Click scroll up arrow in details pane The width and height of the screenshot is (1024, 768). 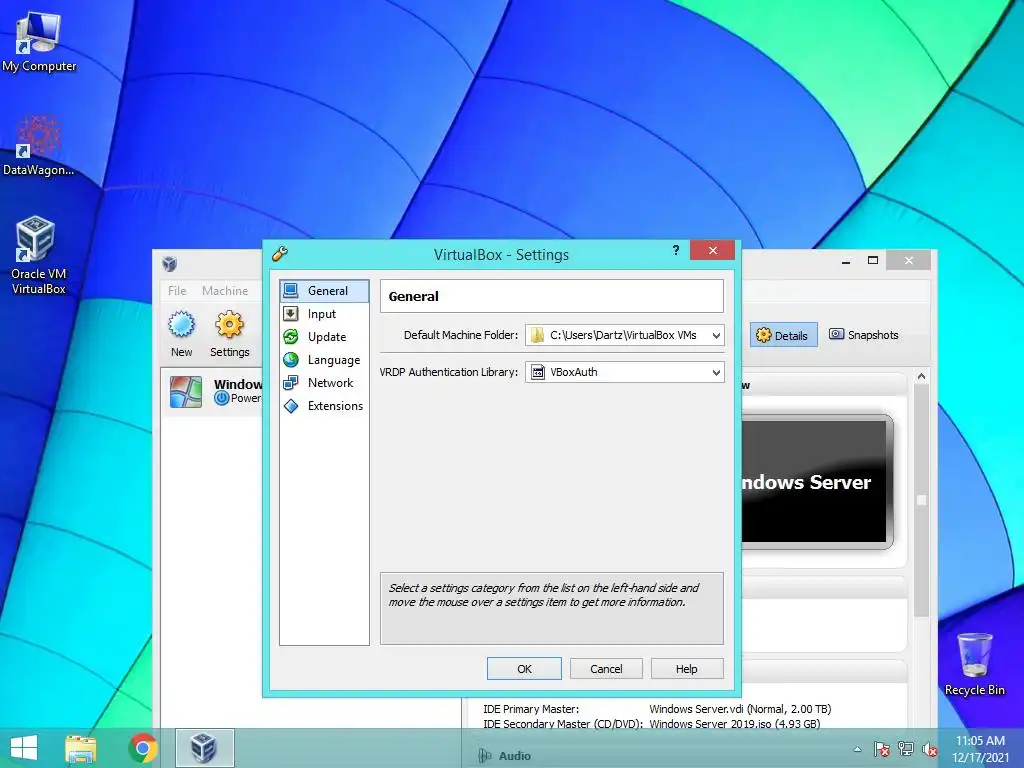point(921,376)
